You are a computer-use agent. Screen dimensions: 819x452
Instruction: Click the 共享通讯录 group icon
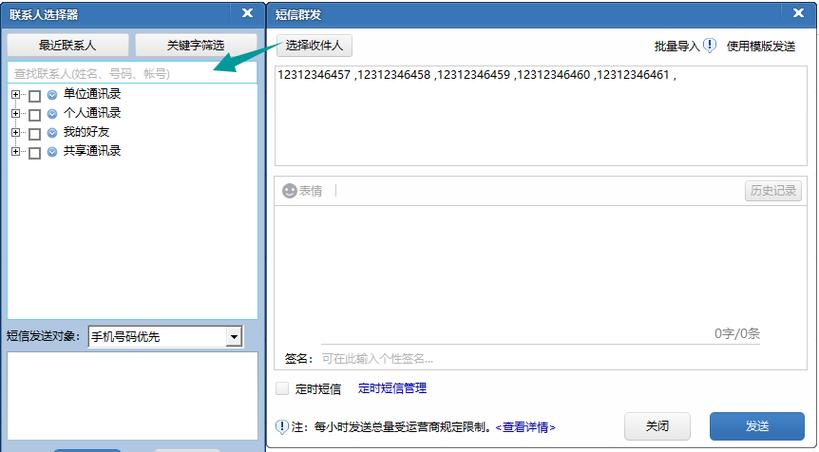pos(52,152)
